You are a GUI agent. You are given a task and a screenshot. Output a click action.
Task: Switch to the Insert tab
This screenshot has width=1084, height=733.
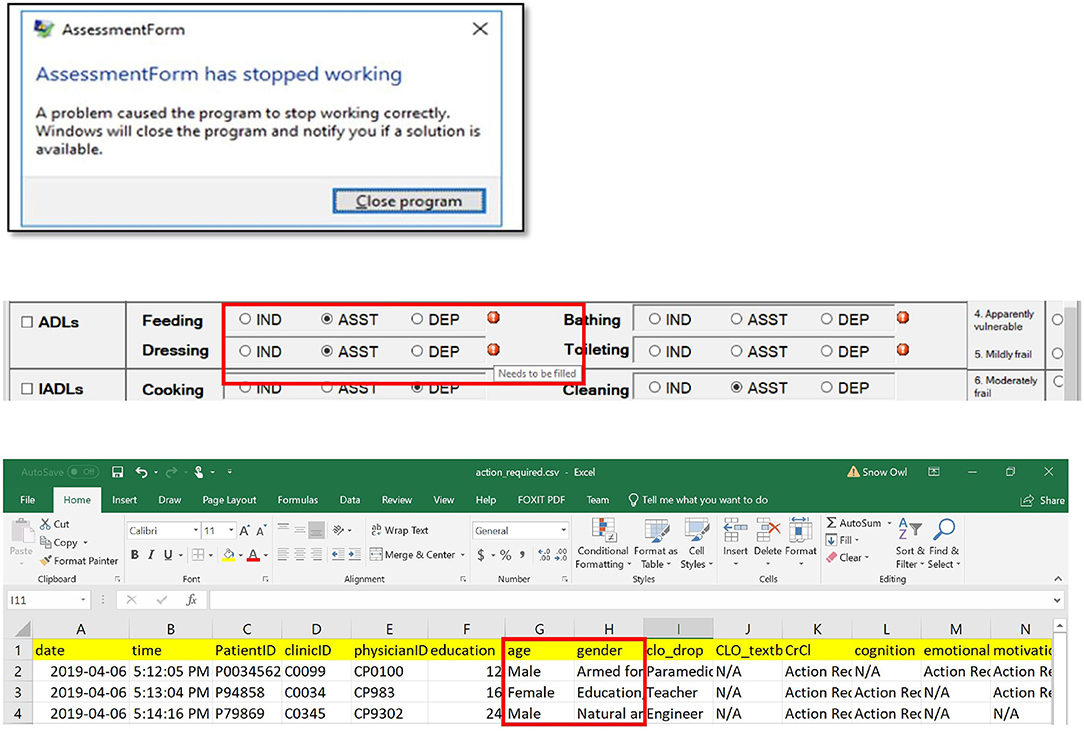tap(124, 500)
